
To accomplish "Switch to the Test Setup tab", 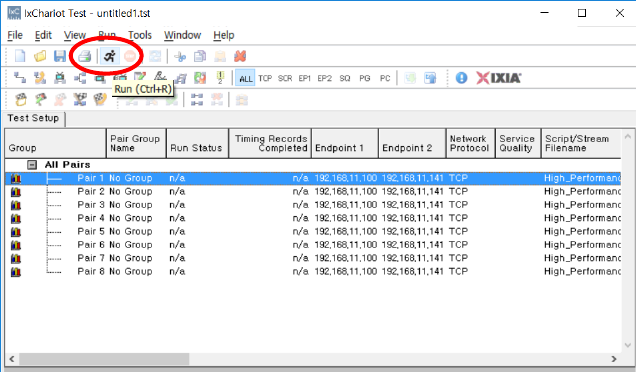I will tap(33, 118).
